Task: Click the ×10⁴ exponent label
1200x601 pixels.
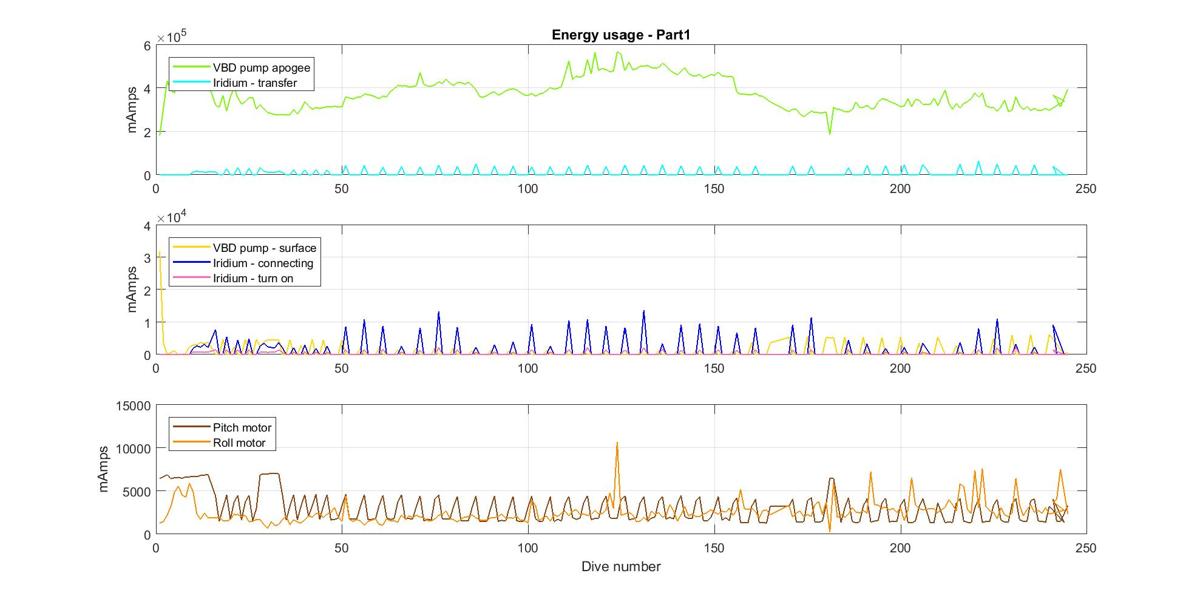Action: point(173,216)
